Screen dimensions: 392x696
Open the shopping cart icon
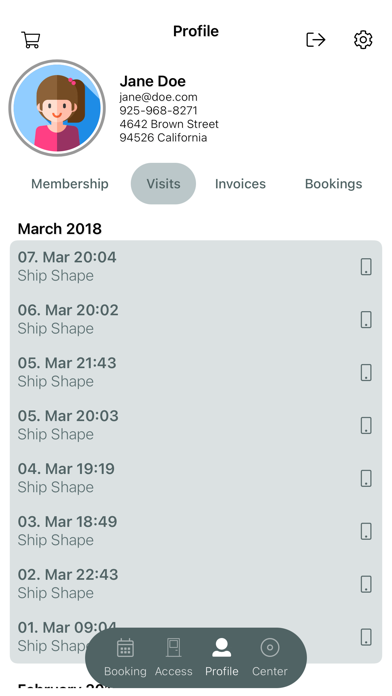(31, 40)
